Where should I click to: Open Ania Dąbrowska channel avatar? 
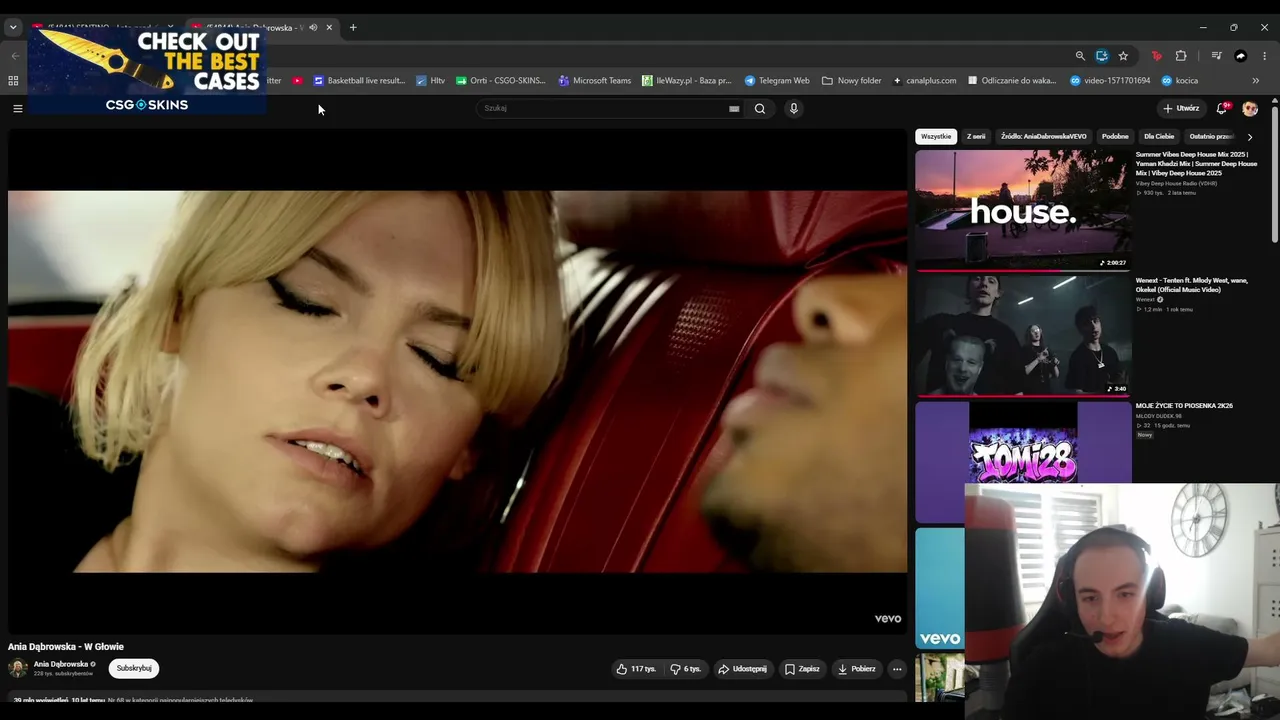[x=18, y=668]
